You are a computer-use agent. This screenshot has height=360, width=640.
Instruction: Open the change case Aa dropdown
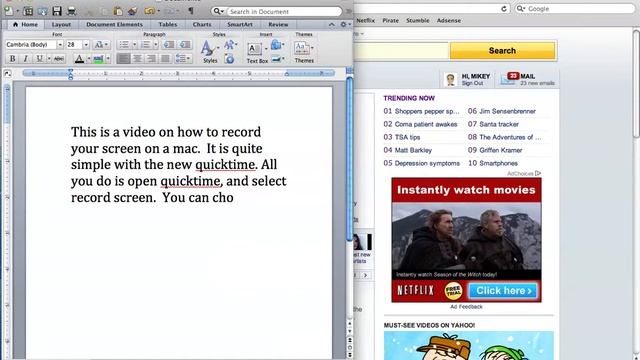(x=101, y=44)
